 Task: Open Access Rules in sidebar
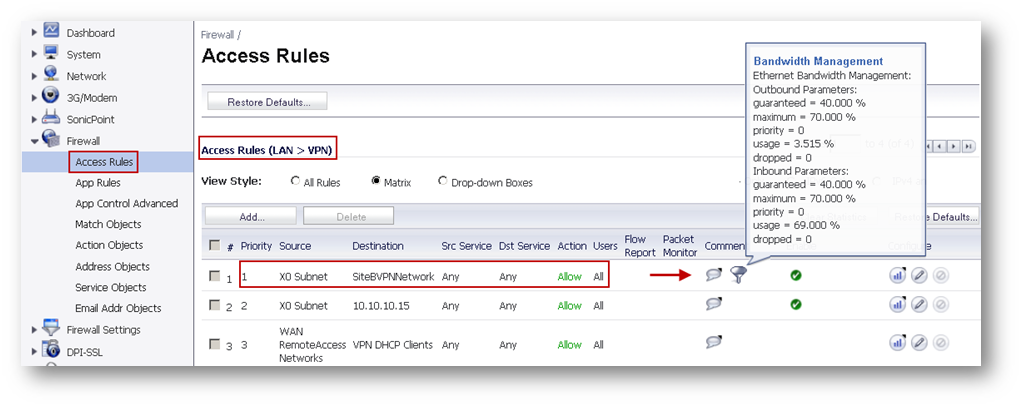[104, 162]
